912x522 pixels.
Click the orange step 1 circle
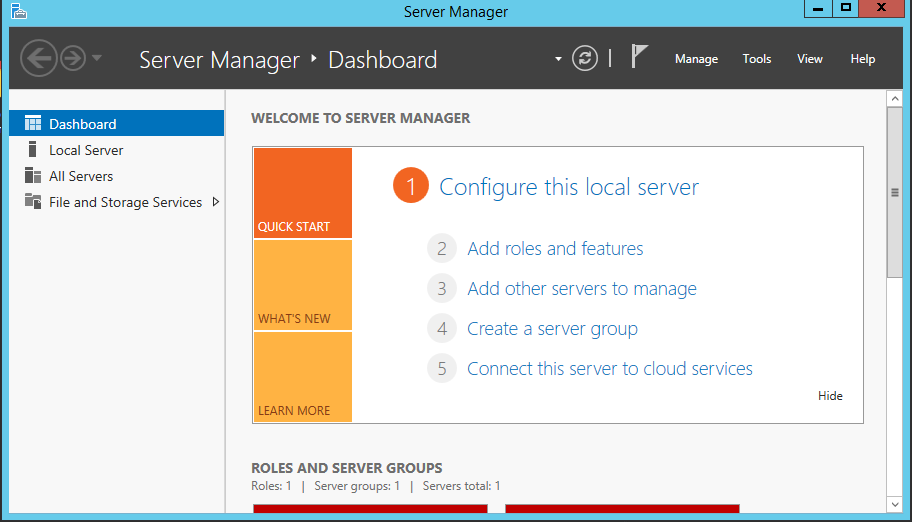(411, 186)
